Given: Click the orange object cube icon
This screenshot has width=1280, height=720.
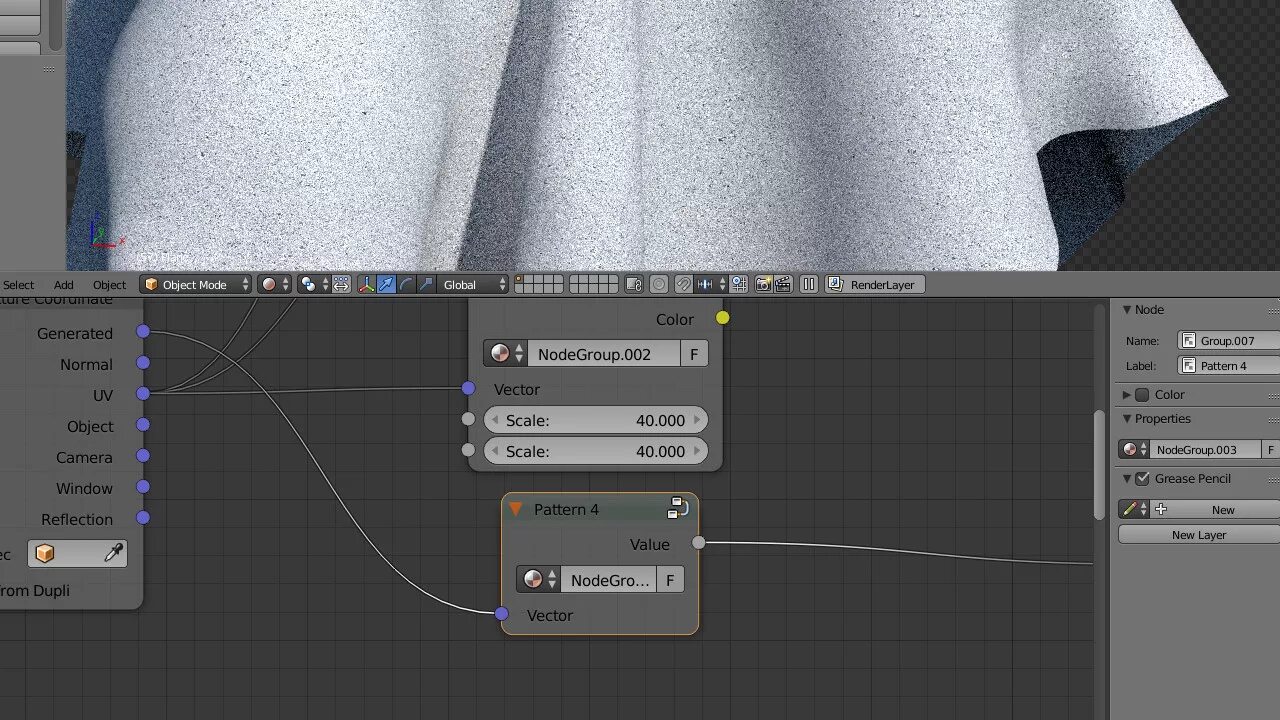Looking at the screenshot, I should (x=45, y=553).
